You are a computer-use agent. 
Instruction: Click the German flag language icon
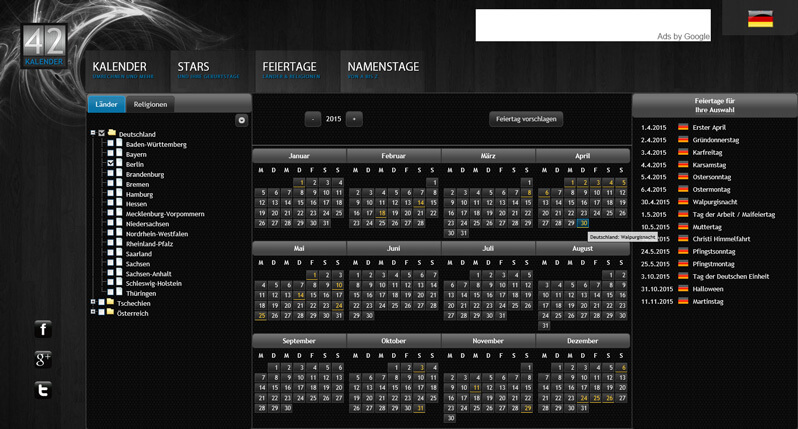point(760,20)
